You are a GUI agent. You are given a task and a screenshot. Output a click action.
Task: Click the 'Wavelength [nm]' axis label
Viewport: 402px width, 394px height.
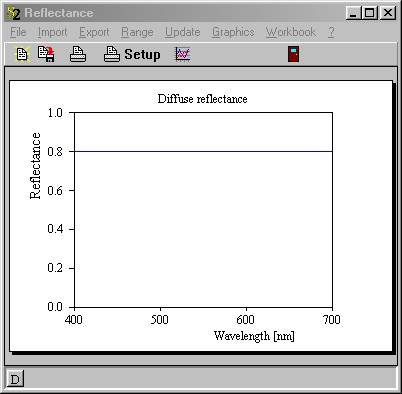pyautogui.click(x=254, y=336)
